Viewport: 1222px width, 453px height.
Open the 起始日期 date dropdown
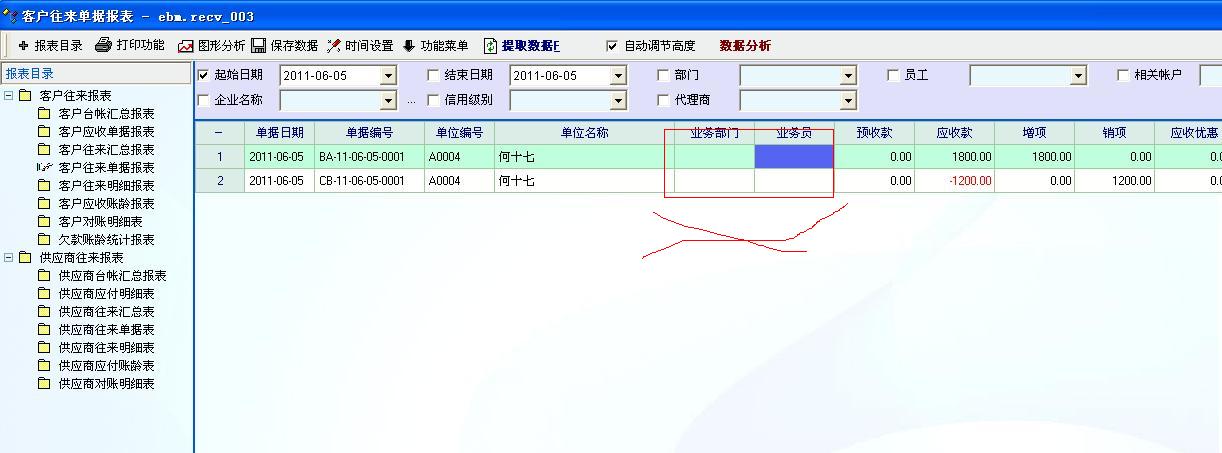point(388,76)
